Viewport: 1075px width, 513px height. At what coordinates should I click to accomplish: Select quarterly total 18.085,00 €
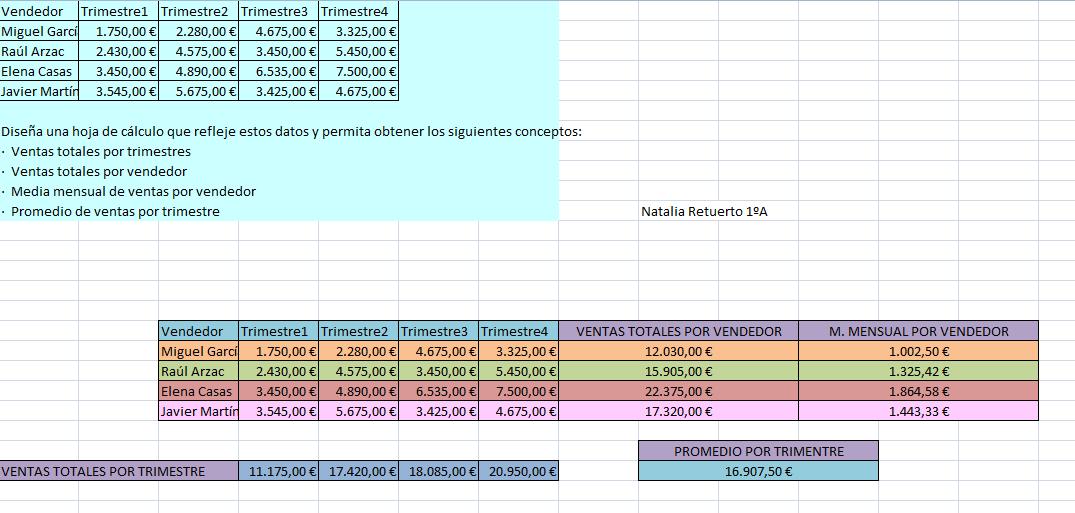[439, 471]
